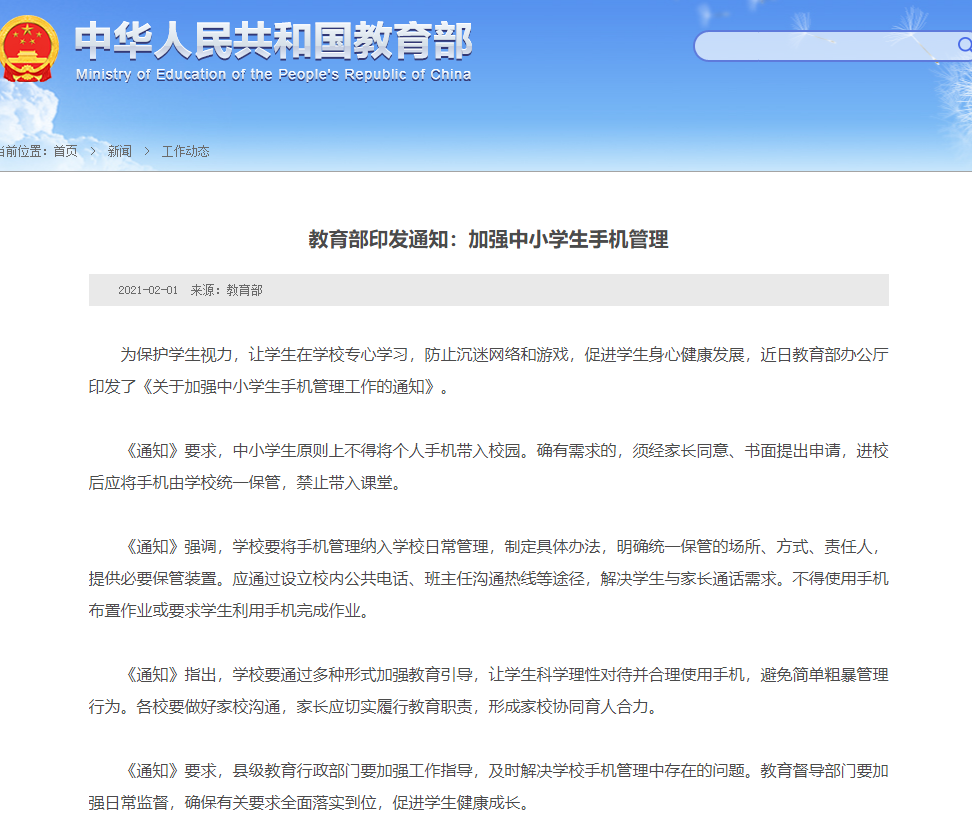Go to 首页 via the breadcrumb

pos(65,151)
